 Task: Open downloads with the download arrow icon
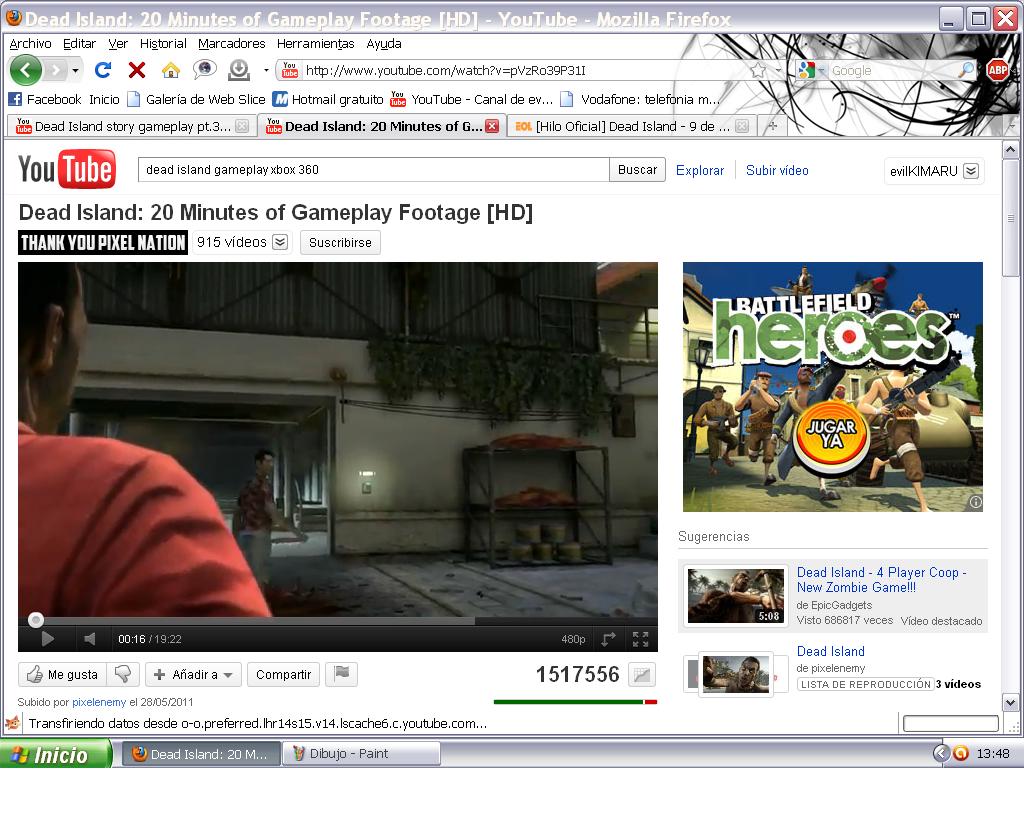tap(239, 70)
